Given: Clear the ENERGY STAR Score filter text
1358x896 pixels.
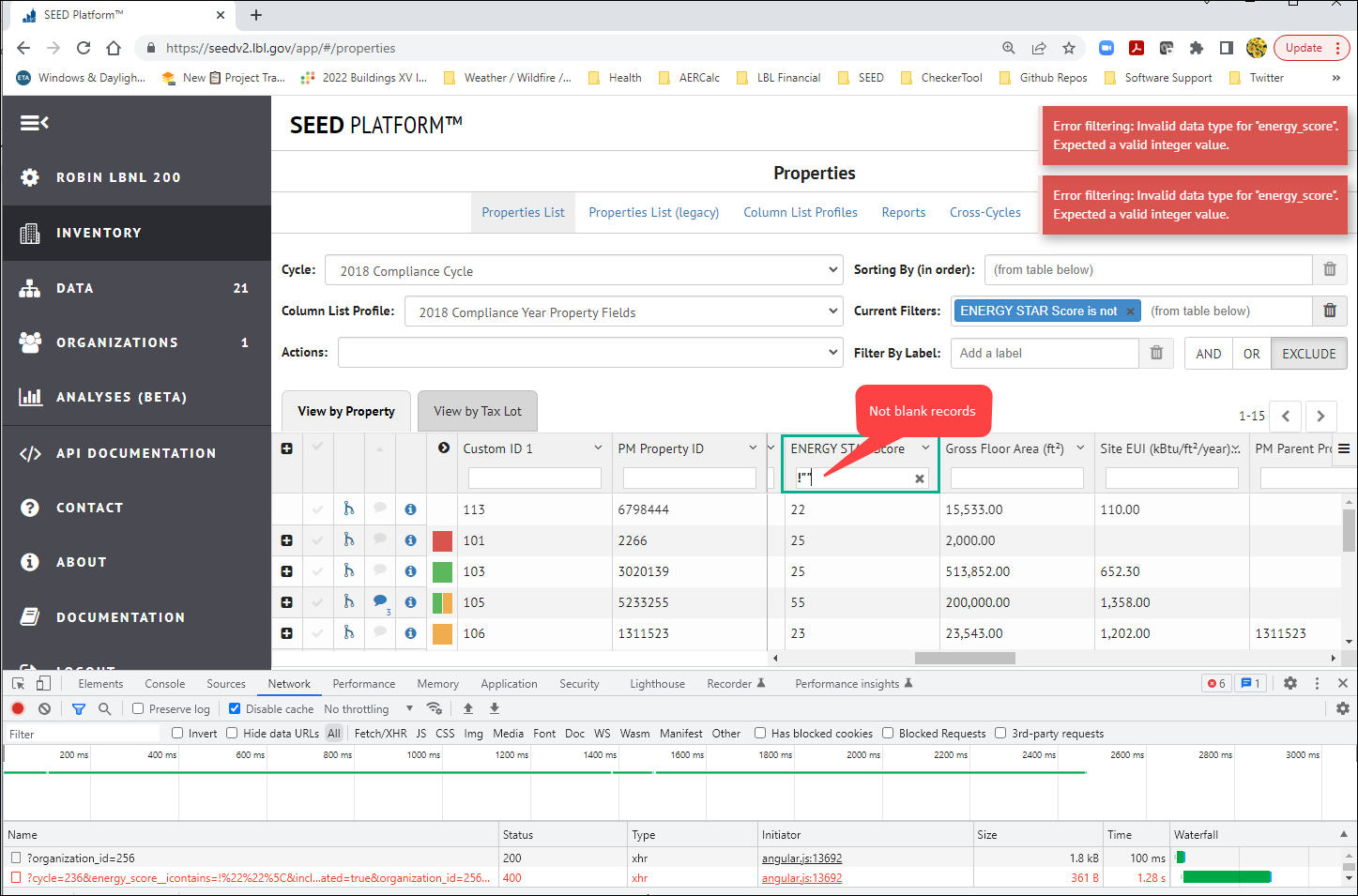Looking at the screenshot, I should pos(920,478).
